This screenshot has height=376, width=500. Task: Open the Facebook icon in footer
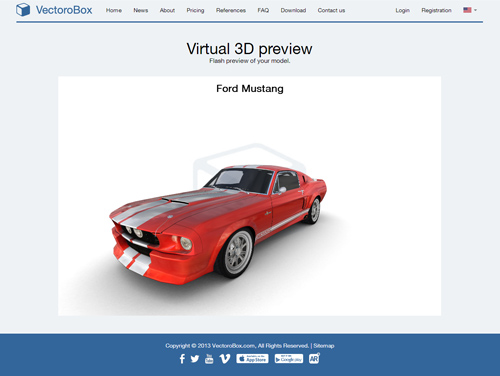coord(182,359)
